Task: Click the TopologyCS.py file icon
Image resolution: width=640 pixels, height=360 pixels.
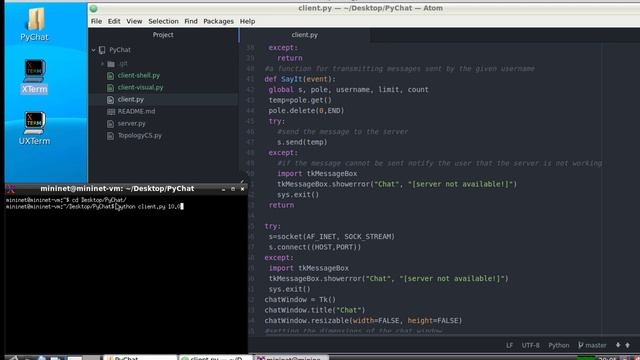Action: 110,136
